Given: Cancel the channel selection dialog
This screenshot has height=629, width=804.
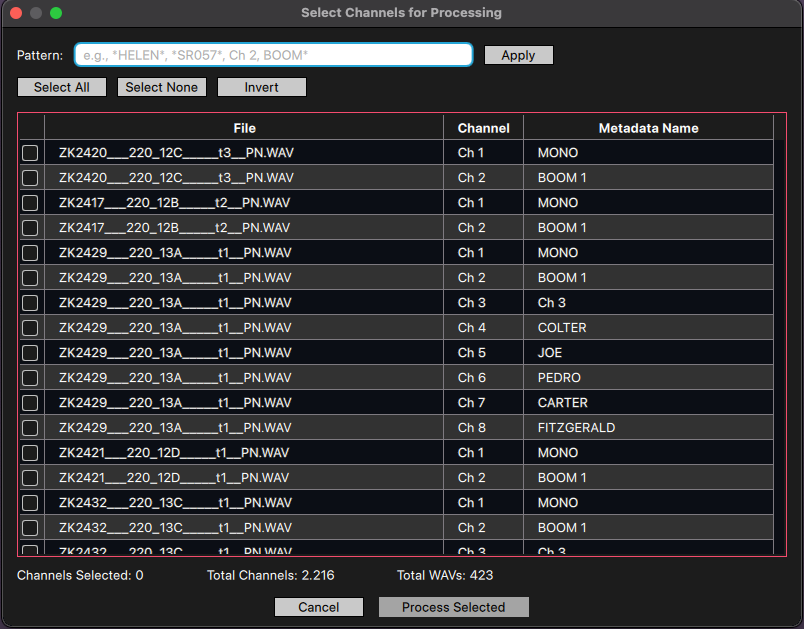Looking at the screenshot, I should click(318, 607).
